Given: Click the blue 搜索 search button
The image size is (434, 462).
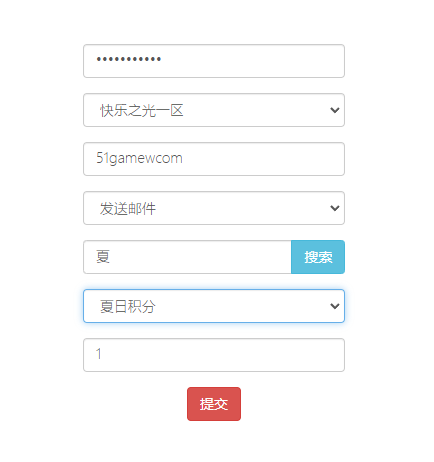Looking at the screenshot, I should (318, 257).
